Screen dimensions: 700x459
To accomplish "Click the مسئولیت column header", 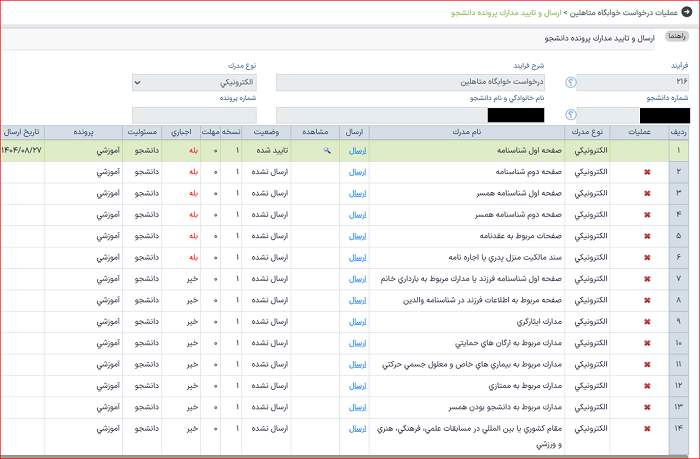I will pyautogui.click(x=142, y=132).
